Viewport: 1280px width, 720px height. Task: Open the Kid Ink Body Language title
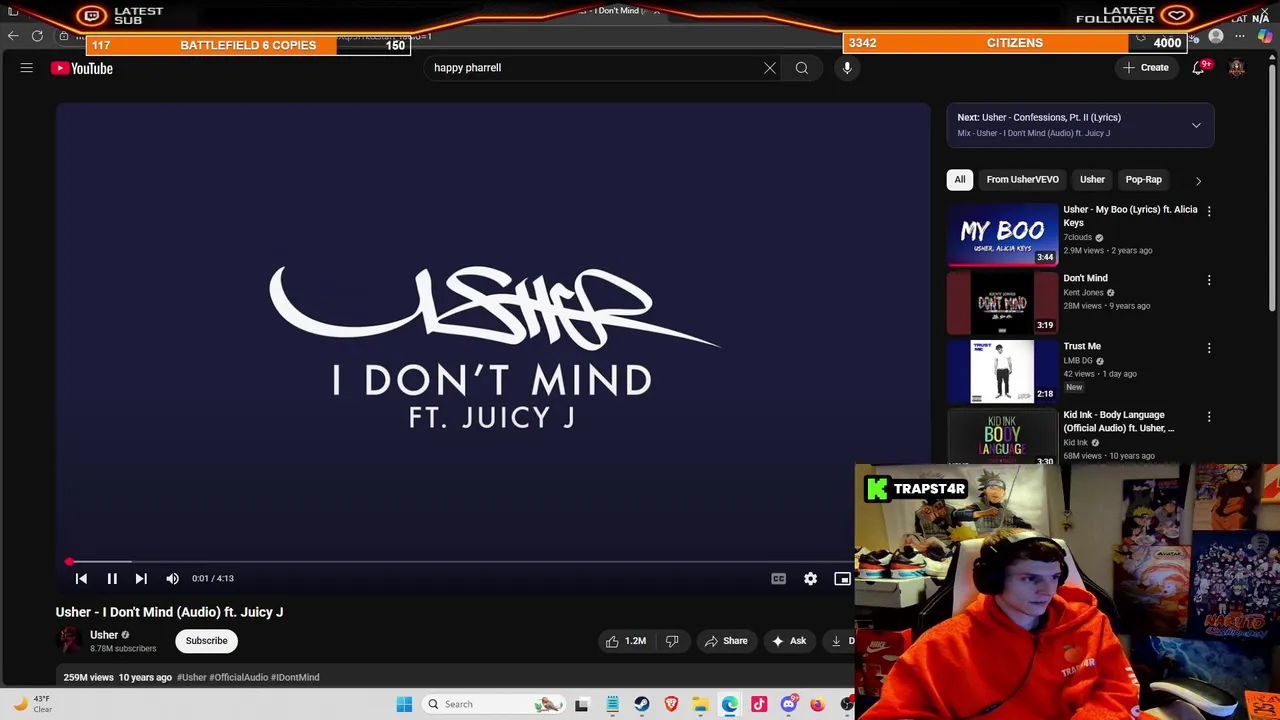click(1118, 421)
